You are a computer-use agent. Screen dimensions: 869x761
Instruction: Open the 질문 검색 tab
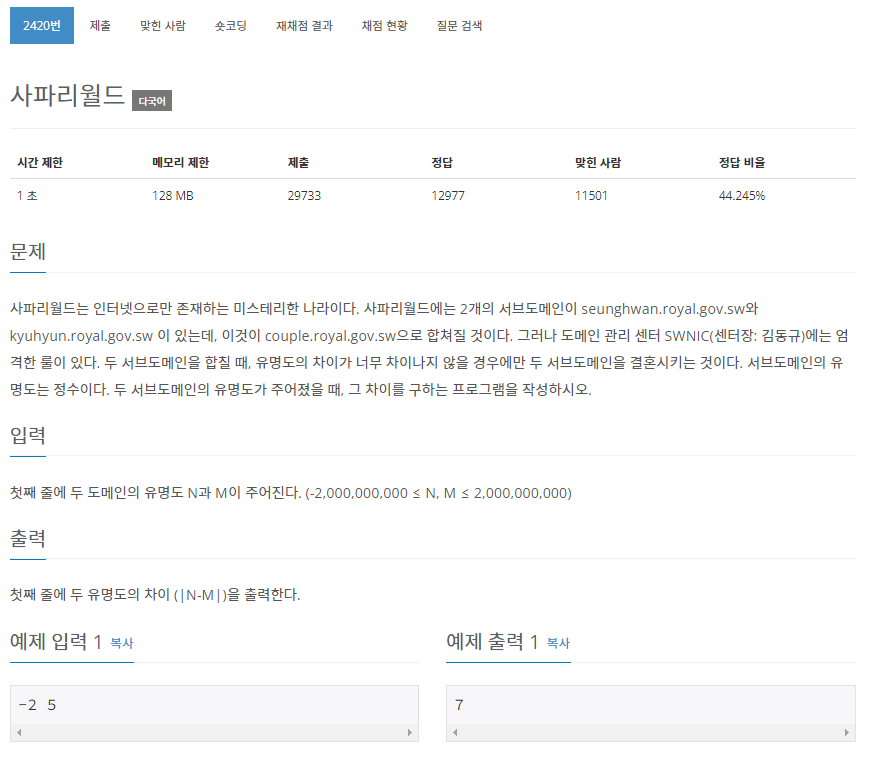[x=459, y=25]
